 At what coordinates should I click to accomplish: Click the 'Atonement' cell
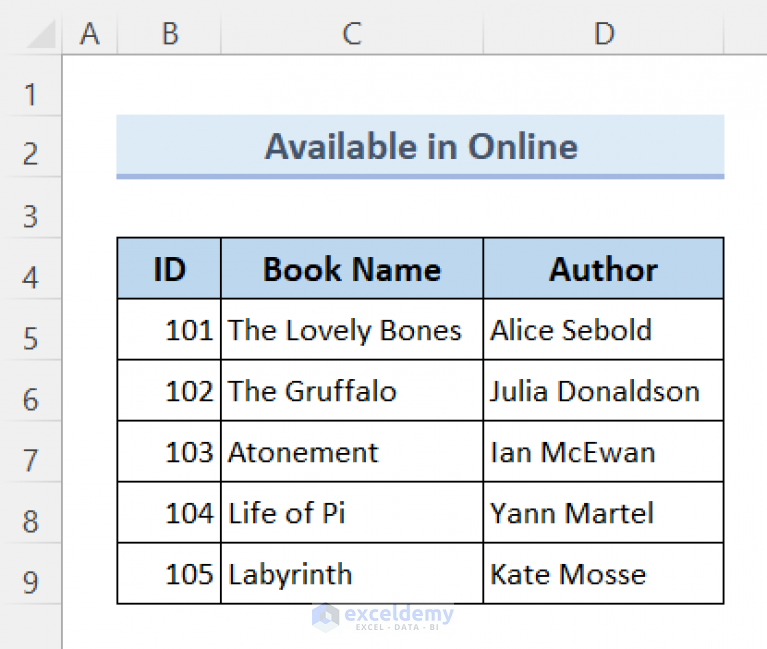pos(351,452)
